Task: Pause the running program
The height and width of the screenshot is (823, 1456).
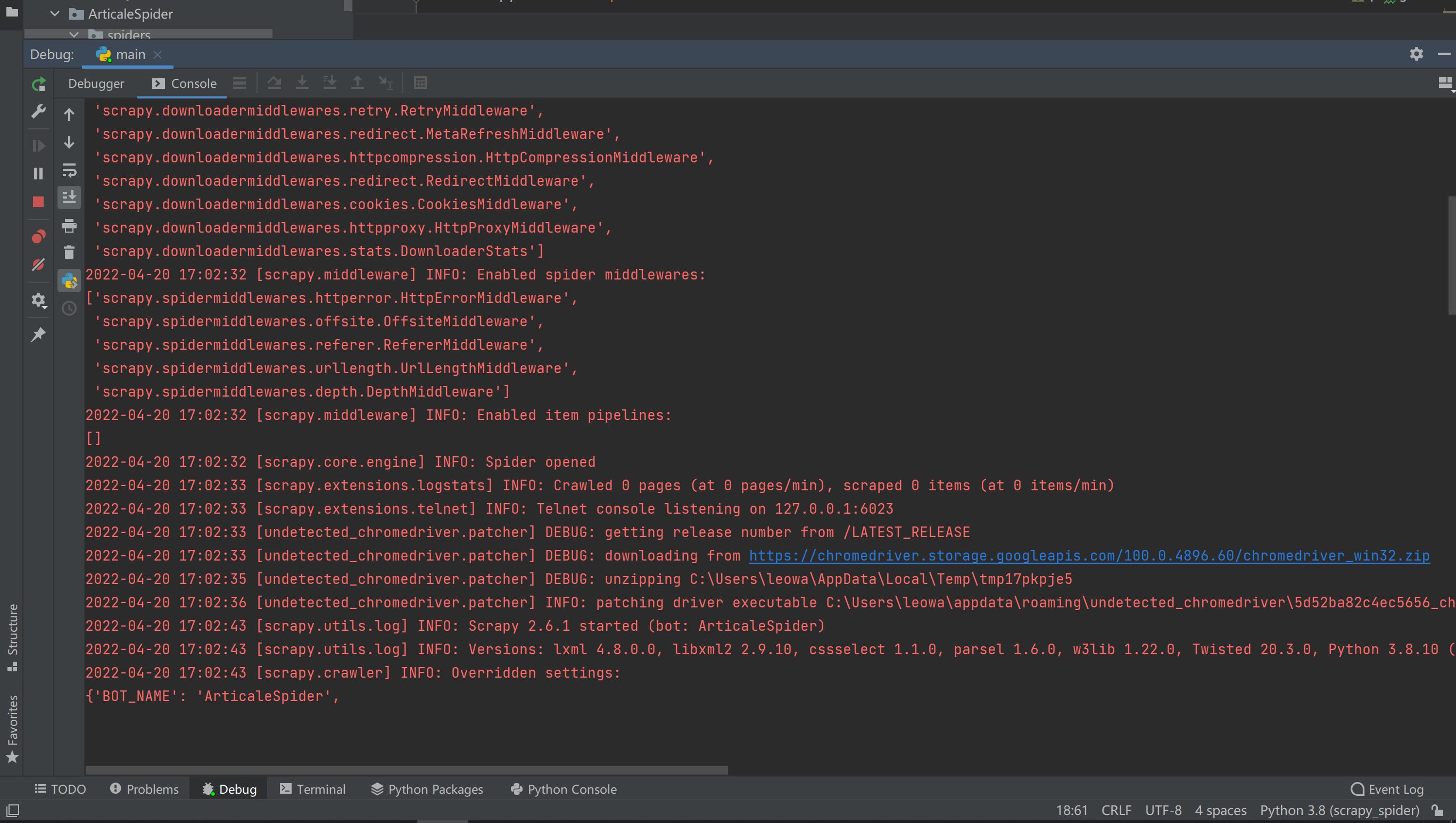Action: (x=38, y=174)
